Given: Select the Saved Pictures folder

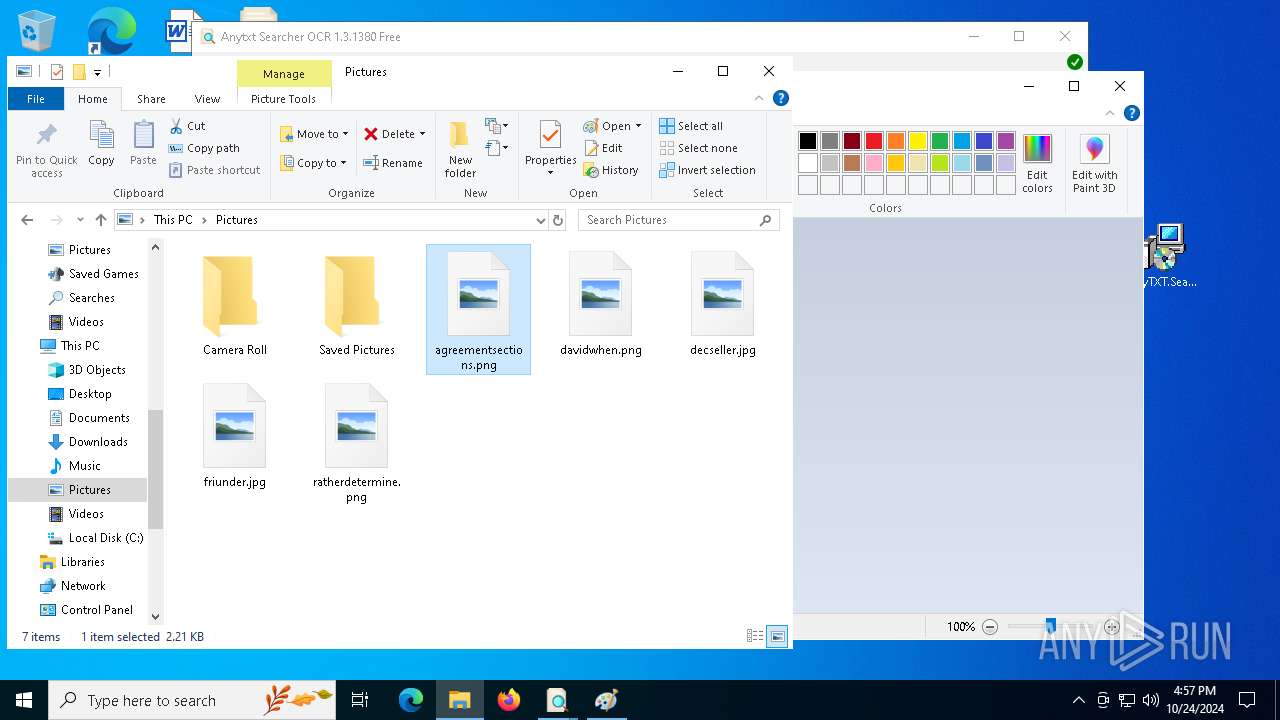Looking at the screenshot, I should click(x=357, y=305).
